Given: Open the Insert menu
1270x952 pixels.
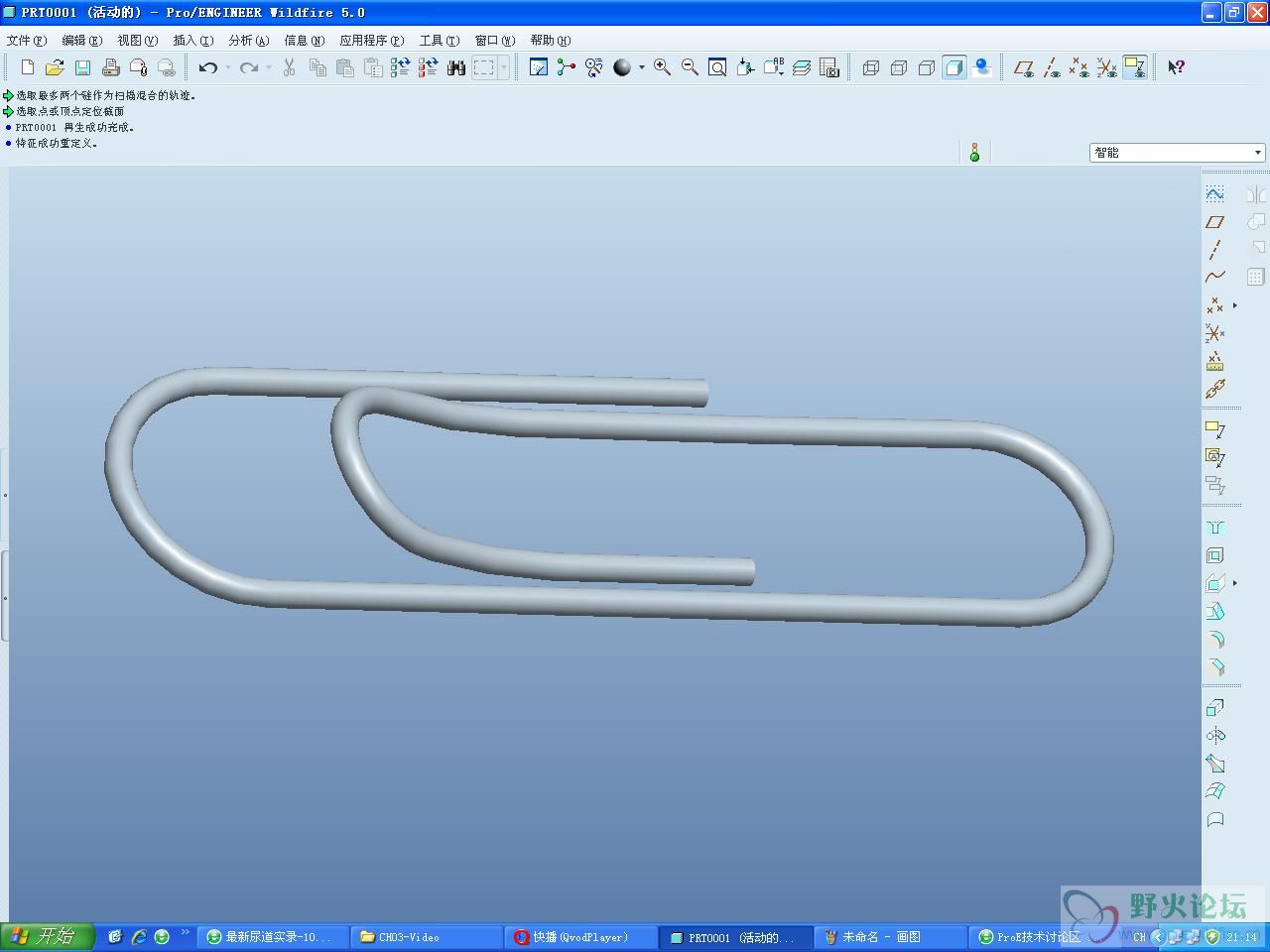Looking at the screenshot, I should [x=193, y=41].
